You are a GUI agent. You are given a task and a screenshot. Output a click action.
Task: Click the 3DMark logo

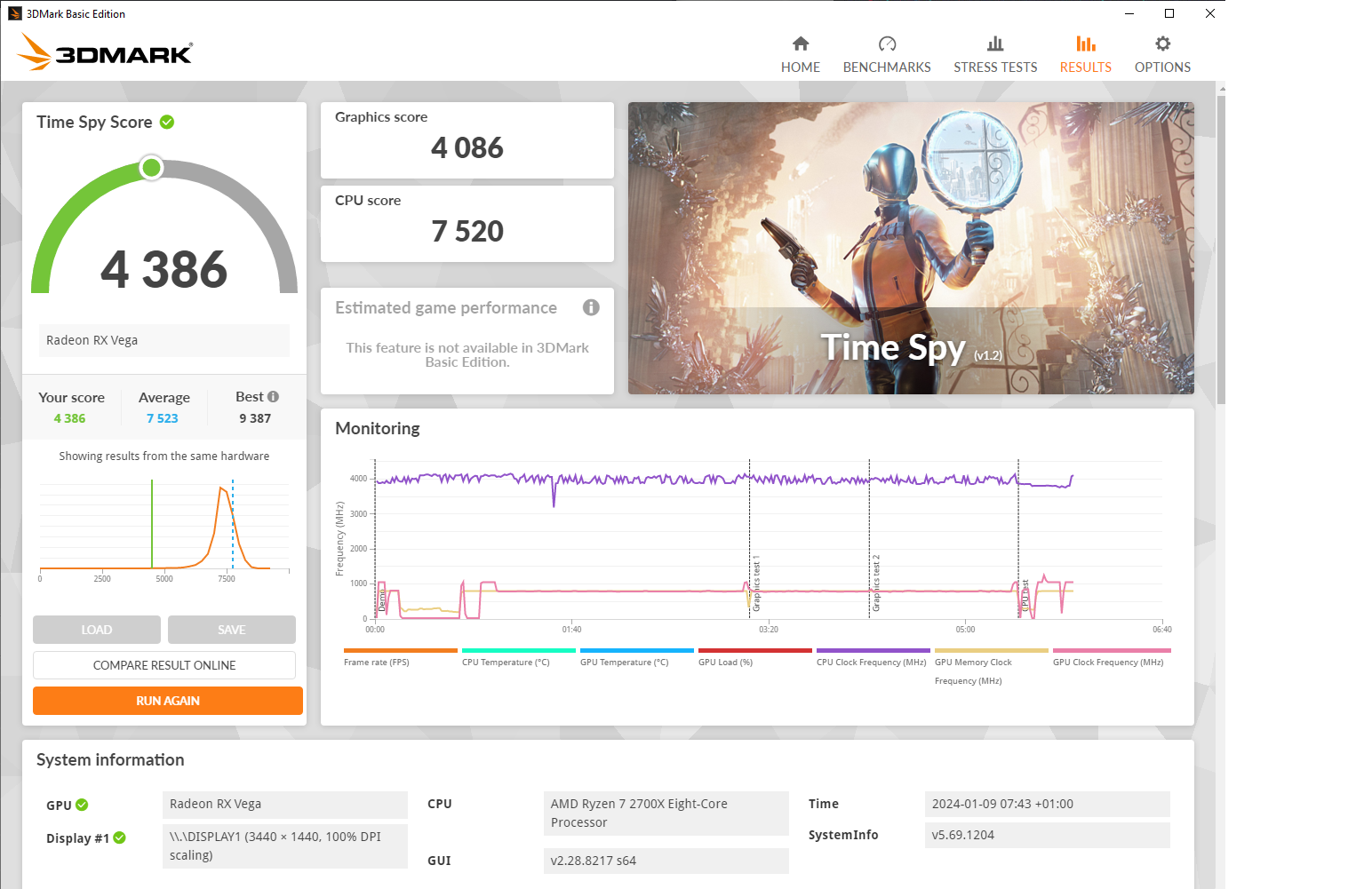click(x=105, y=52)
